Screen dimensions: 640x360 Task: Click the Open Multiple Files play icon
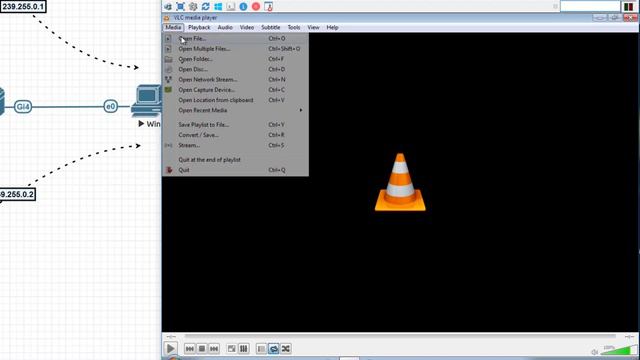(x=168, y=49)
